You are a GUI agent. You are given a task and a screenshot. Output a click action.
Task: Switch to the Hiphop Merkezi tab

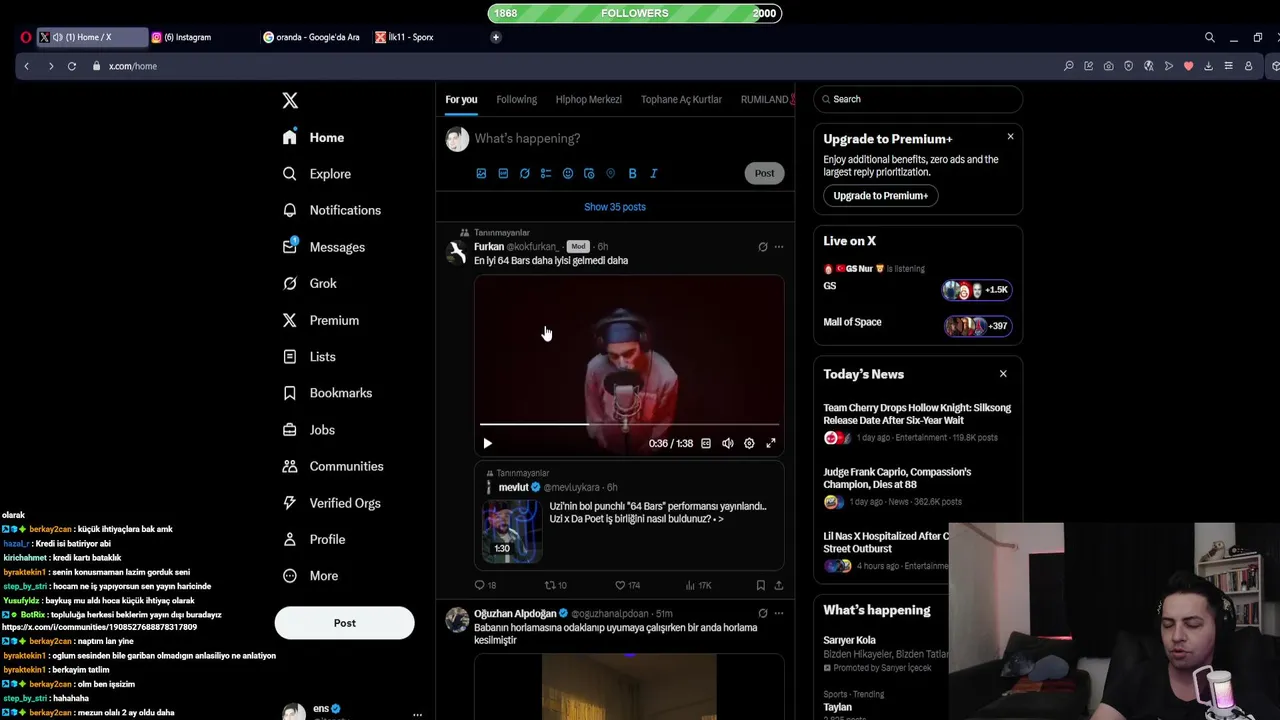(589, 99)
